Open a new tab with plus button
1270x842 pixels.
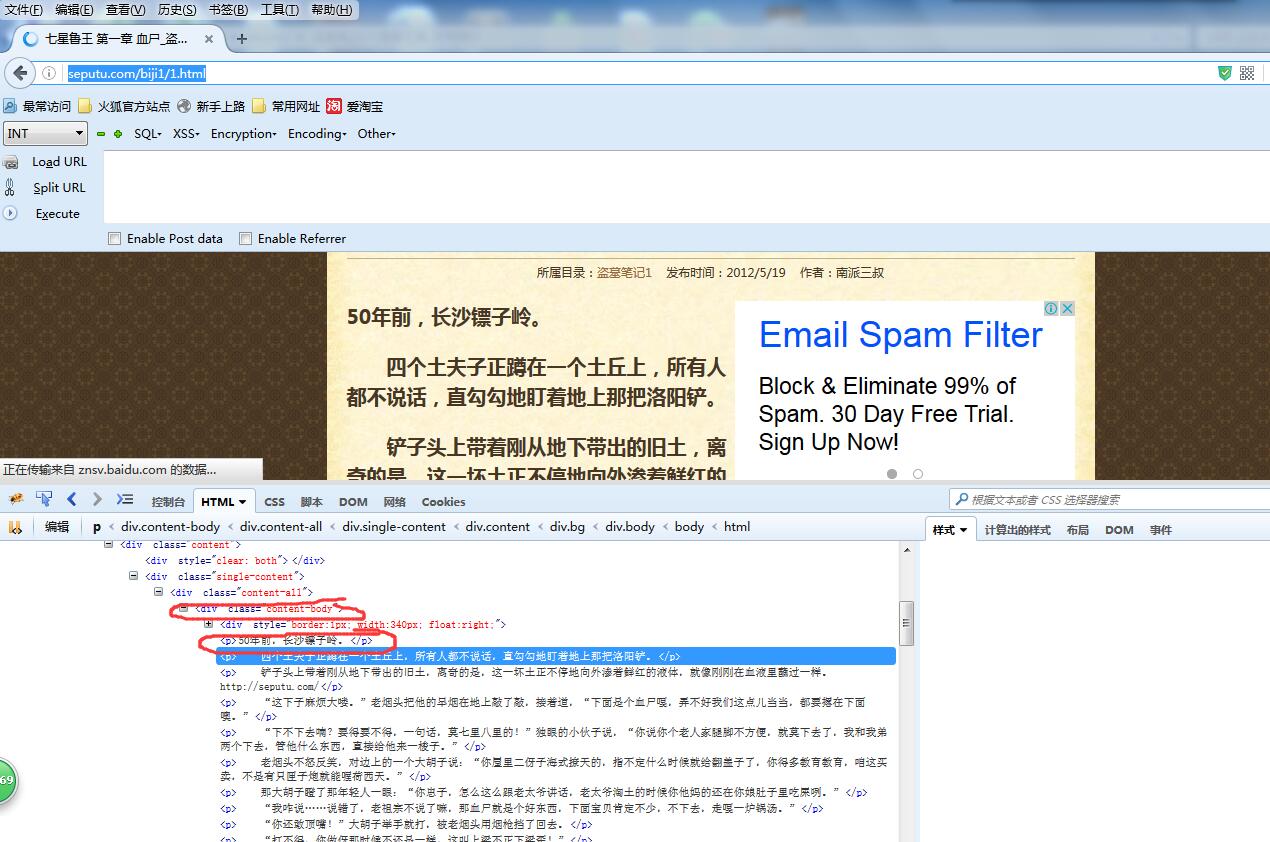241,39
